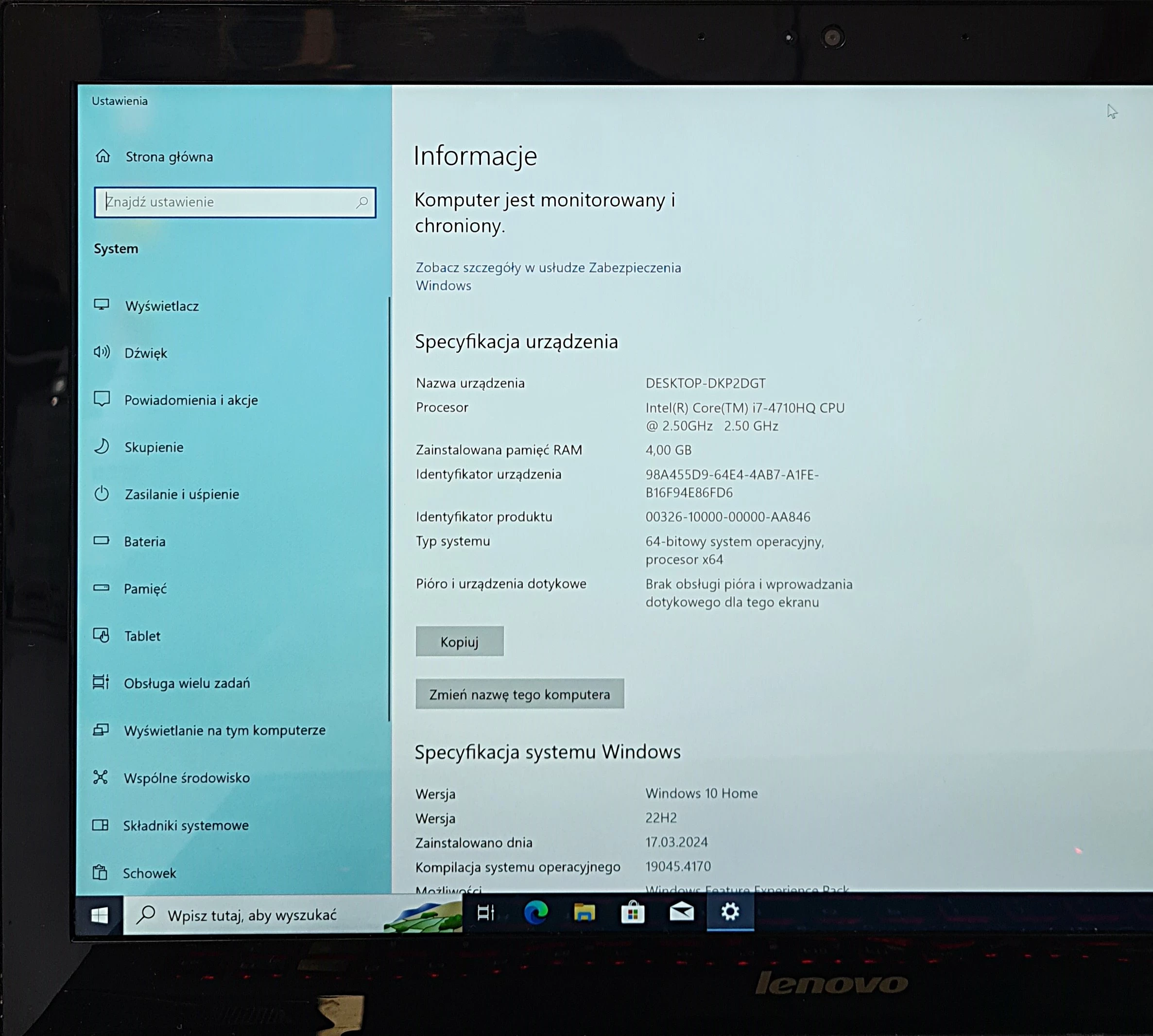Click the Specyfikacja systemu Windows heading
Viewport: 1153px width, 1036px height.
(x=548, y=752)
